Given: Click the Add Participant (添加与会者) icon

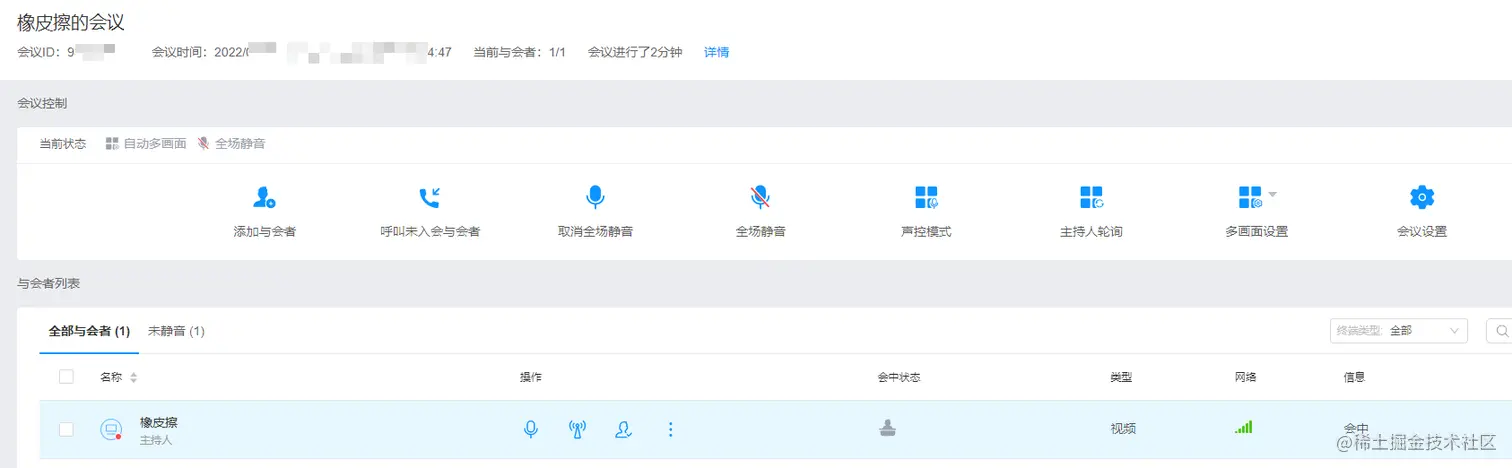Looking at the screenshot, I should (x=264, y=197).
